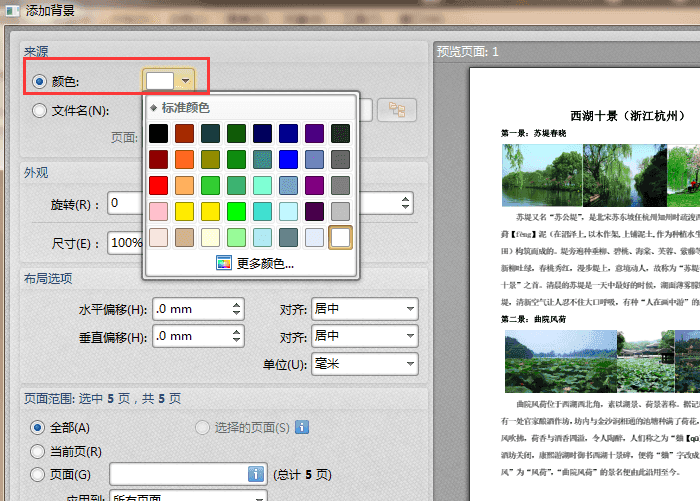This screenshot has width=700, height=501.
Task: Open the color picker dropdown arrow
Action: pos(185,81)
